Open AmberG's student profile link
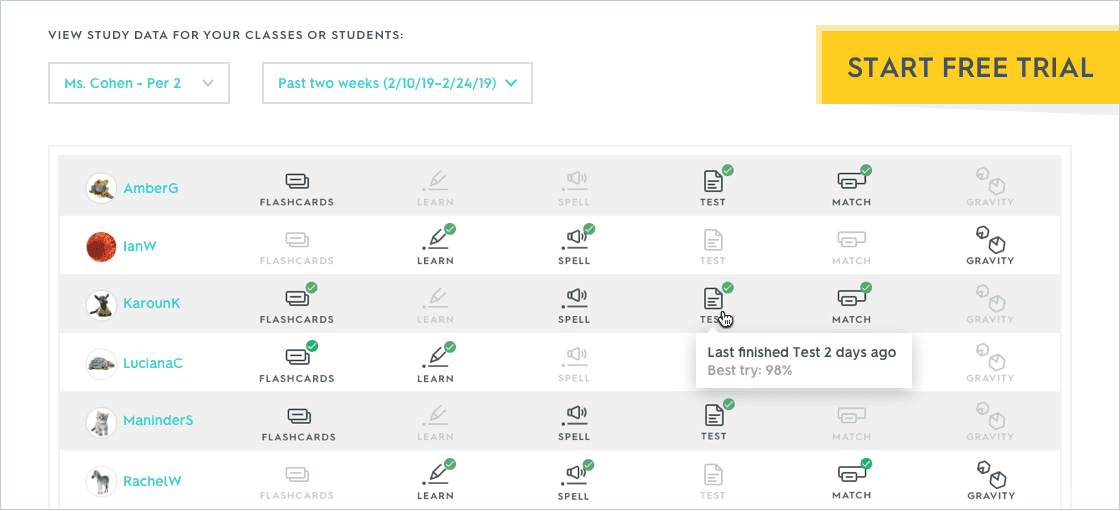Screen dimensions: 1120x510 click(151, 188)
